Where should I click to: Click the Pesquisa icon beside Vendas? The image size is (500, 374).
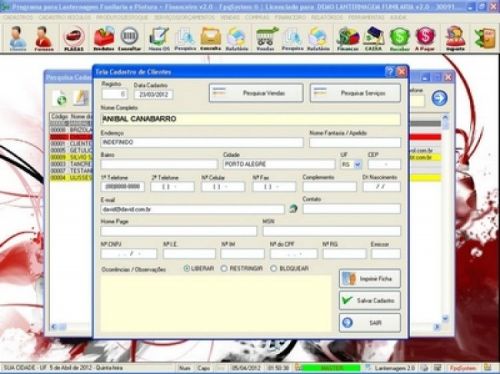292,38
